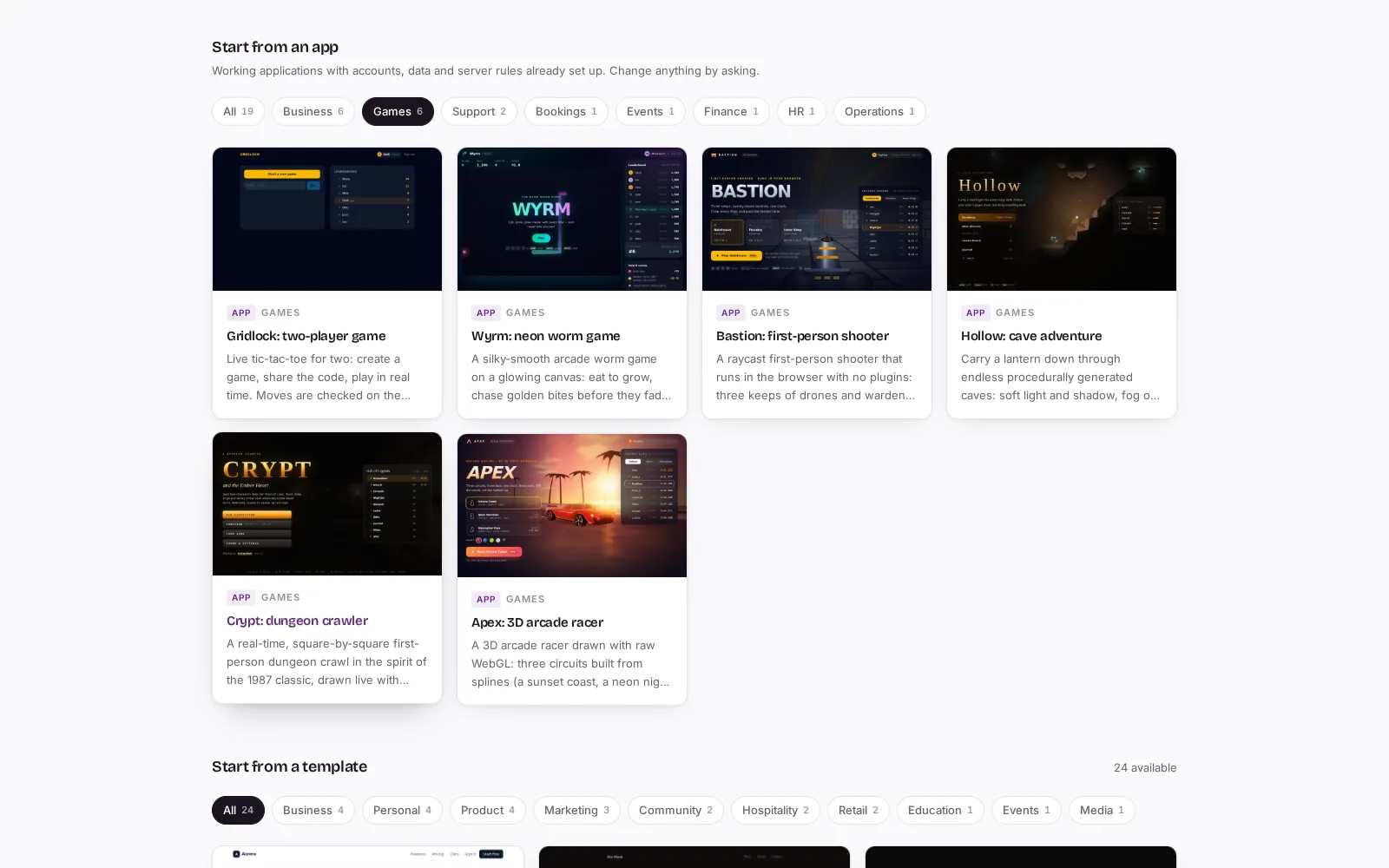This screenshot has width=1389, height=868.
Task: Click the Apex: 3D arcade racer title
Action: (x=537, y=622)
